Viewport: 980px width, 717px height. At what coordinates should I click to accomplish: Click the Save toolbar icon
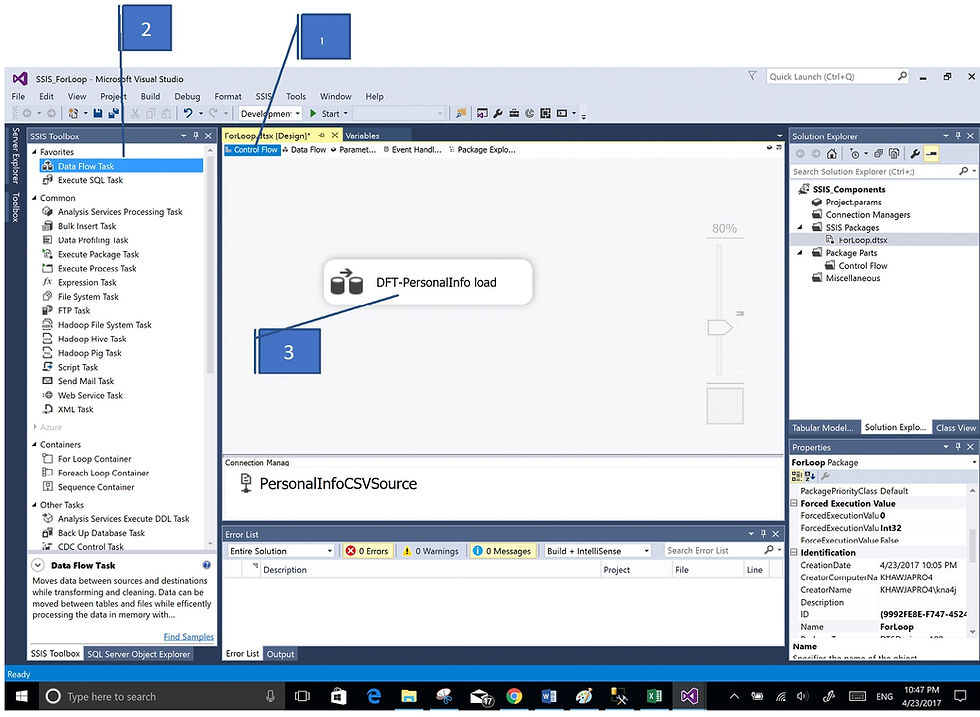[x=98, y=113]
